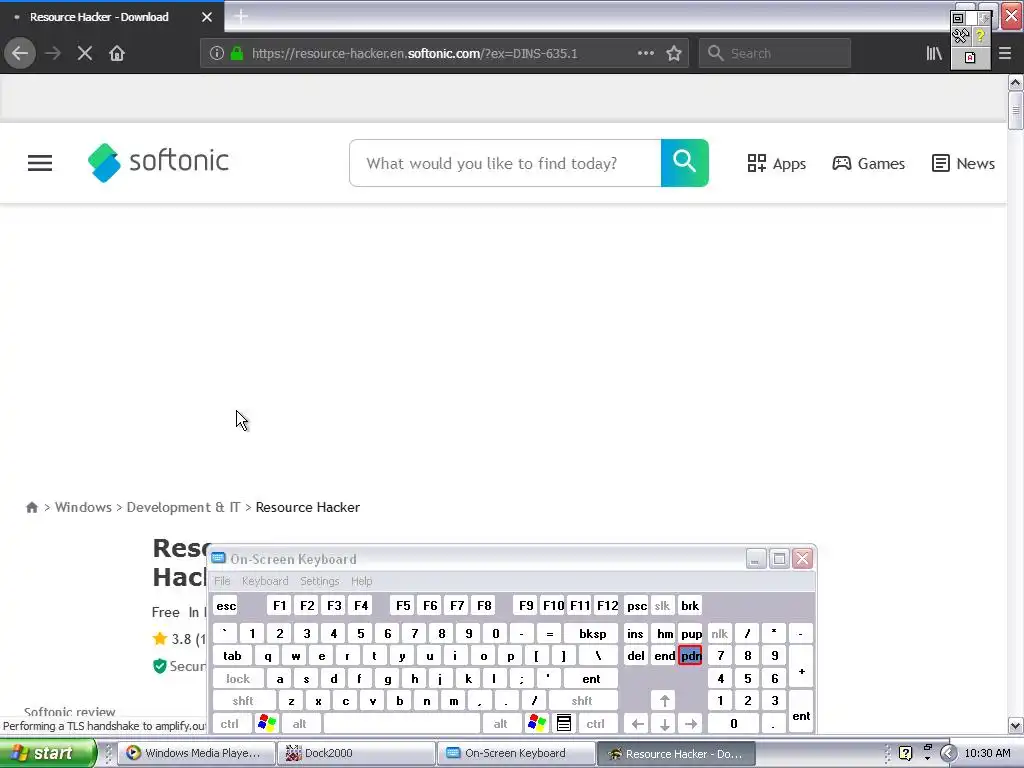Open the Firefox Library icon

point(934,54)
